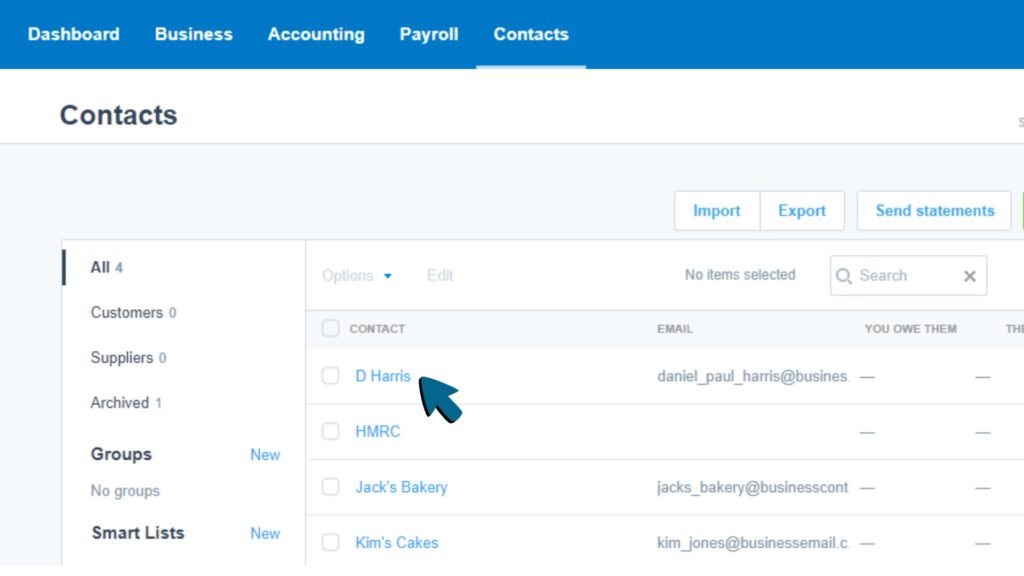Create a new group via New link
Screen dimensions: 1024x576
click(265, 455)
